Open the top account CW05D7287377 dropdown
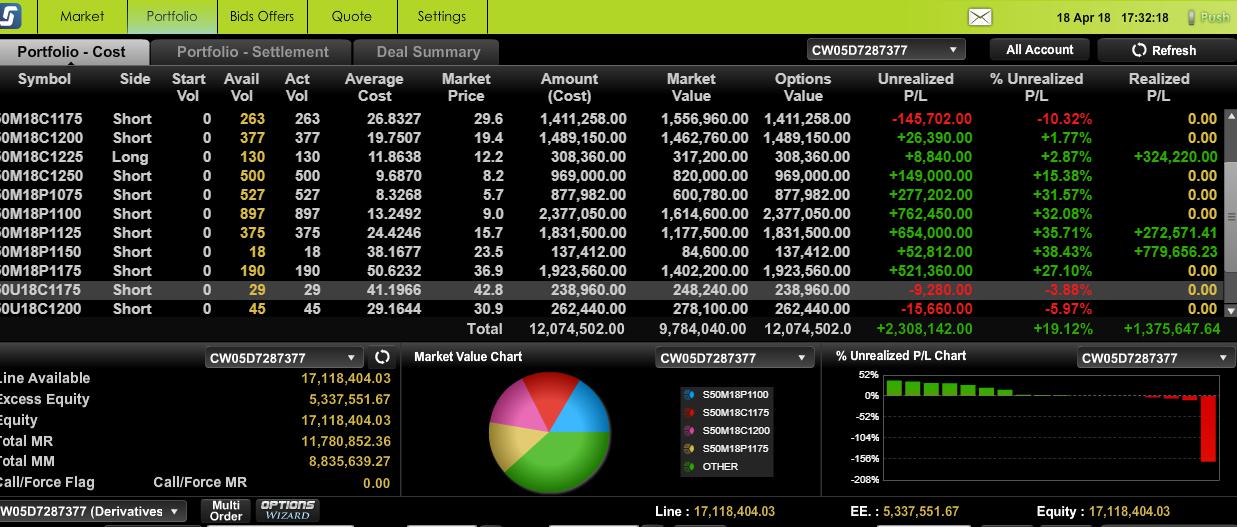This screenshot has height=527, width=1237. pos(886,50)
